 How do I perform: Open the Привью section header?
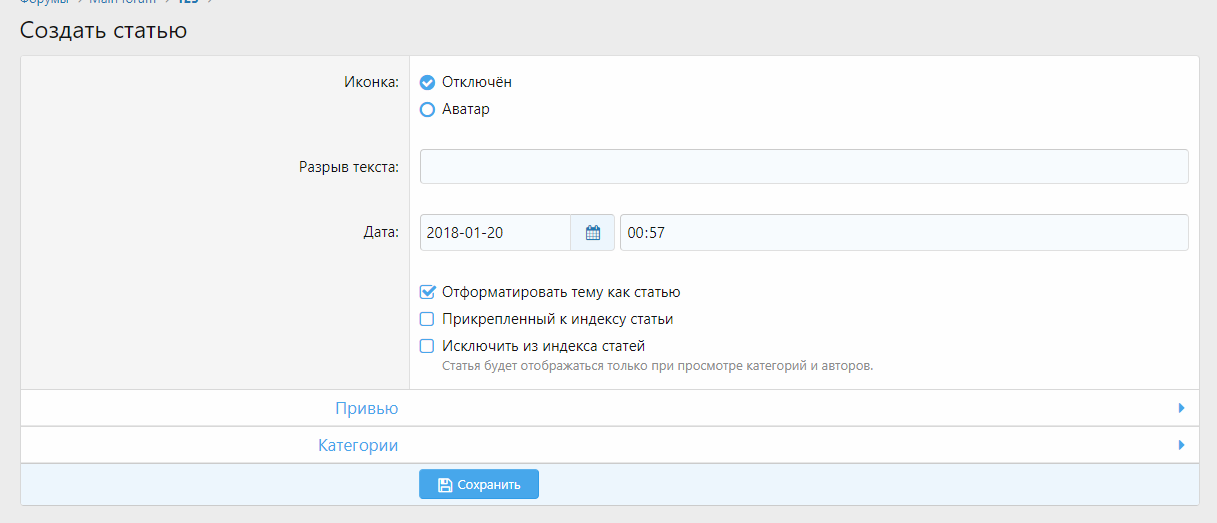click(366, 408)
